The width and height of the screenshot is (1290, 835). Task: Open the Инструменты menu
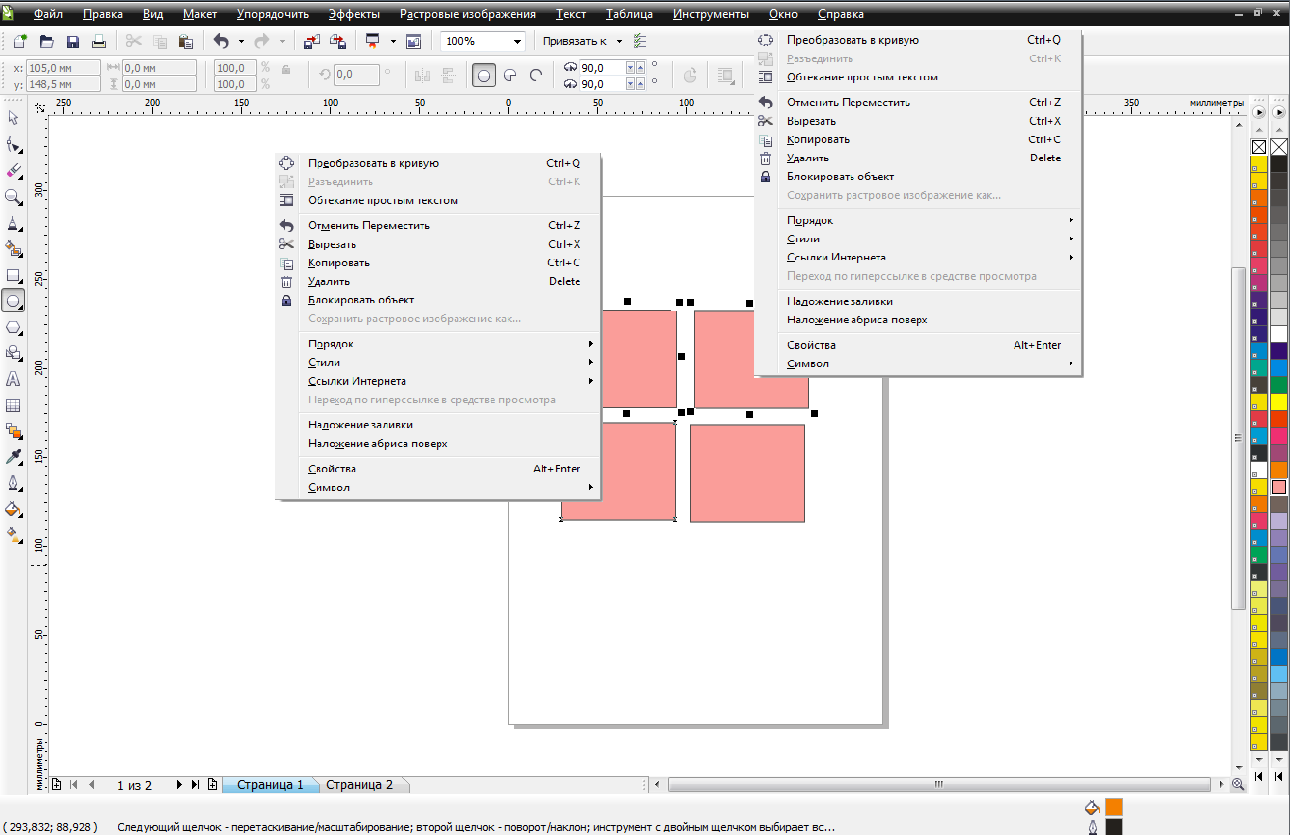click(x=710, y=14)
